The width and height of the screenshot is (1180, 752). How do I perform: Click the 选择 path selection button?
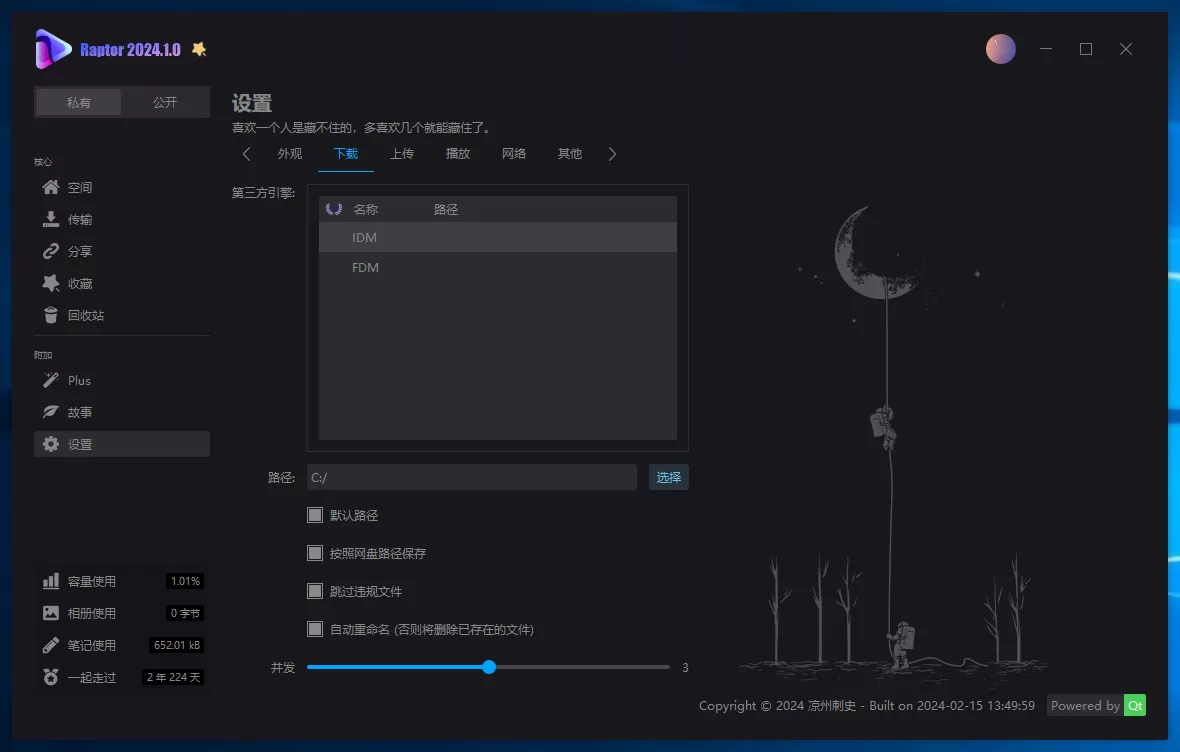point(668,477)
